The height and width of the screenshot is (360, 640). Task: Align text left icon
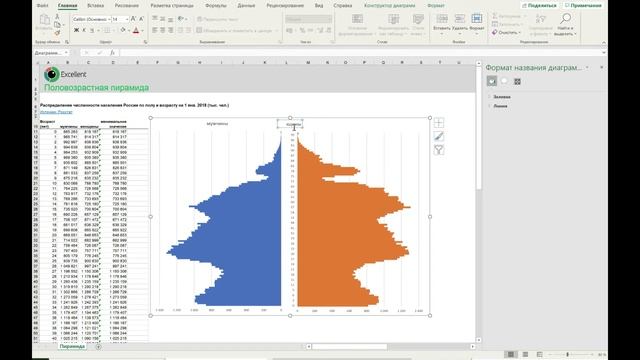tap(155, 30)
